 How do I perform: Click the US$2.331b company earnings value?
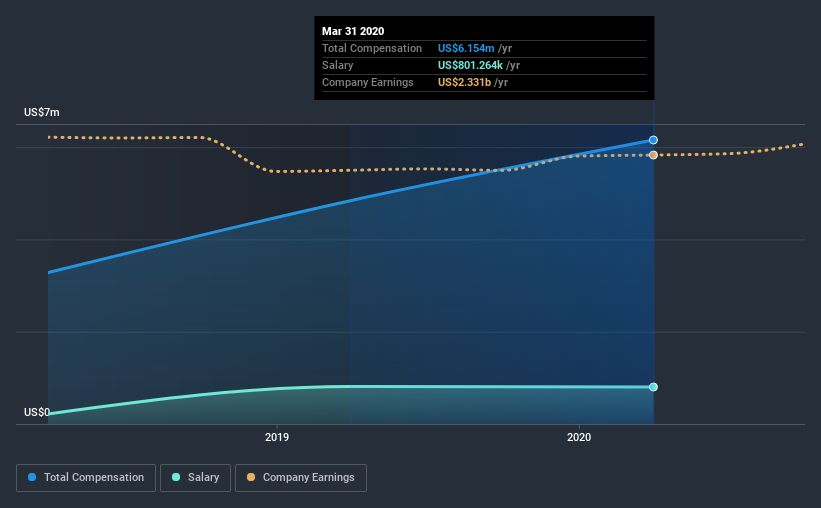[x=464, y=82]
